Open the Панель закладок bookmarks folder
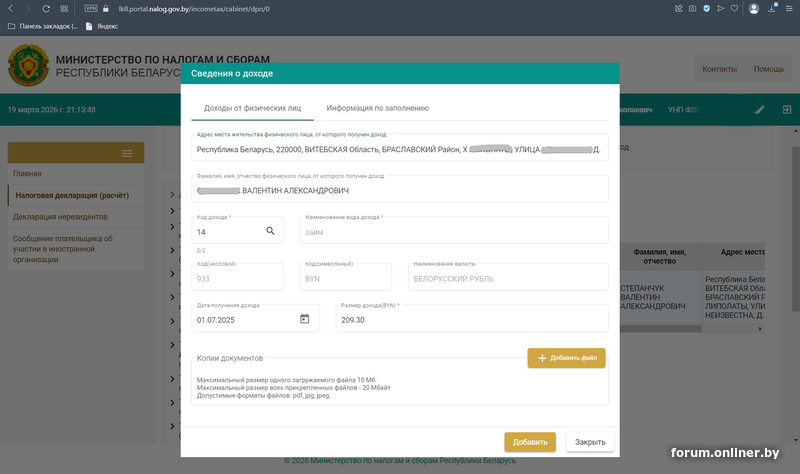Screen dimensions: 800x474 point(43,26)
